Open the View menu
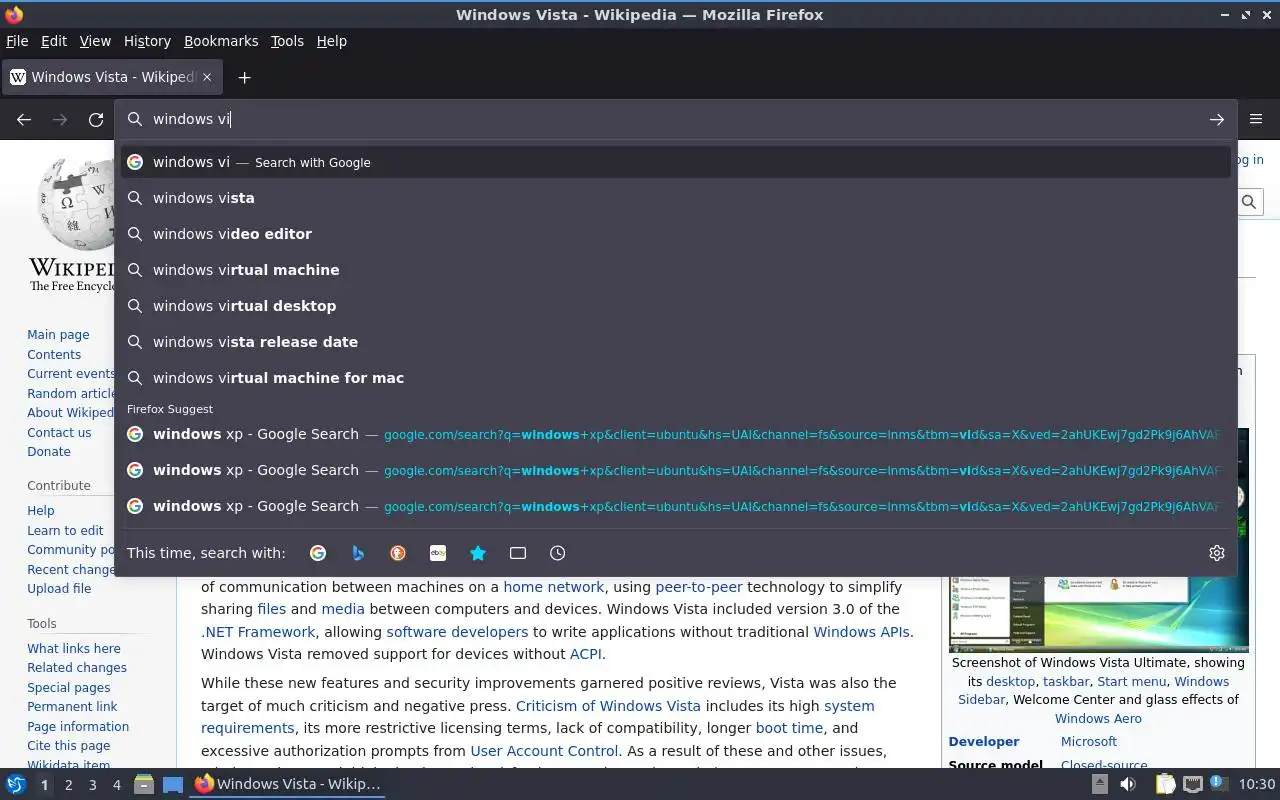Viewport: 1280px width, 800px height. point(95,41)
